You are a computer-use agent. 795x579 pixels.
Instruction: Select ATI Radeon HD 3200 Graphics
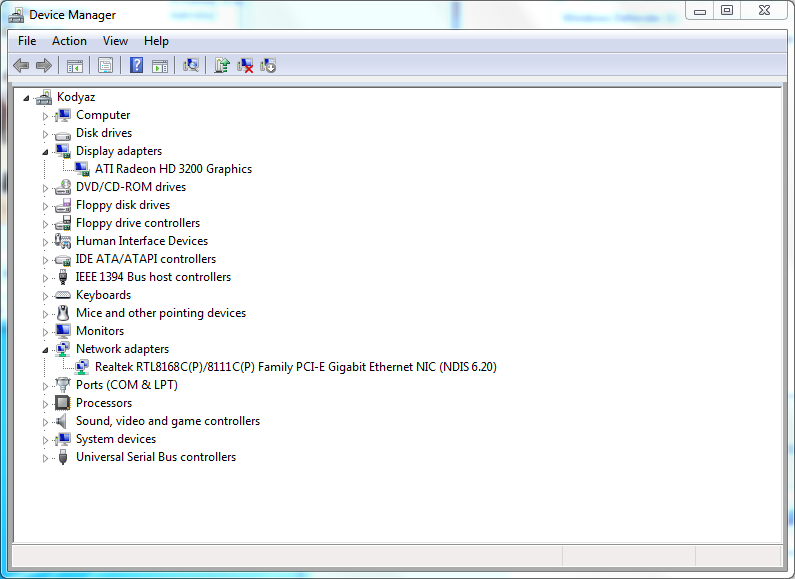click(173, 169)
